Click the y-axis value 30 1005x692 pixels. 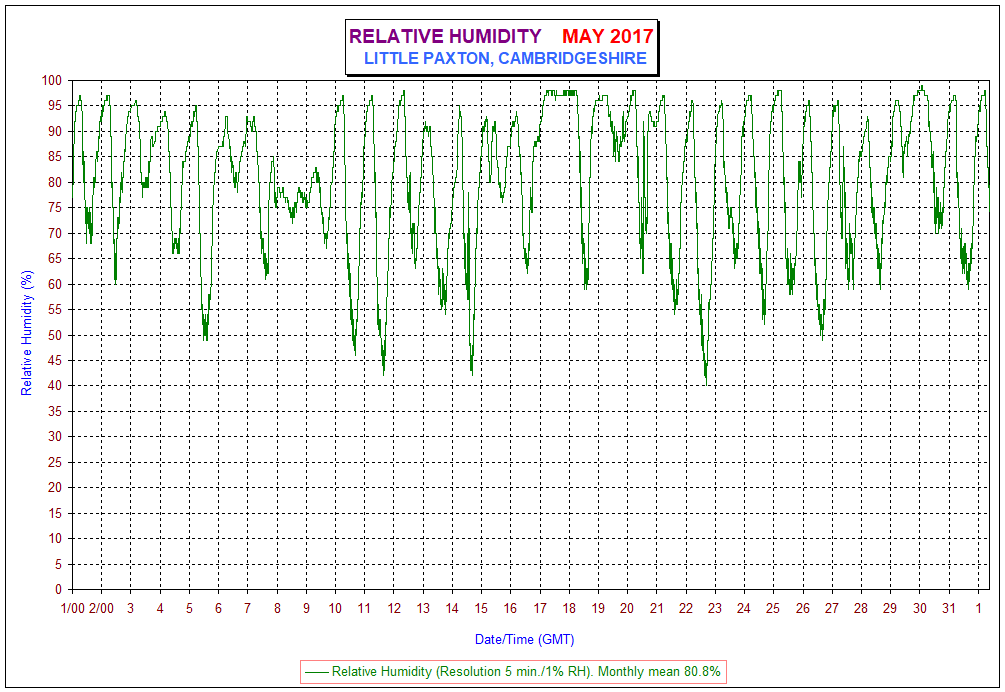click(55, 436)
